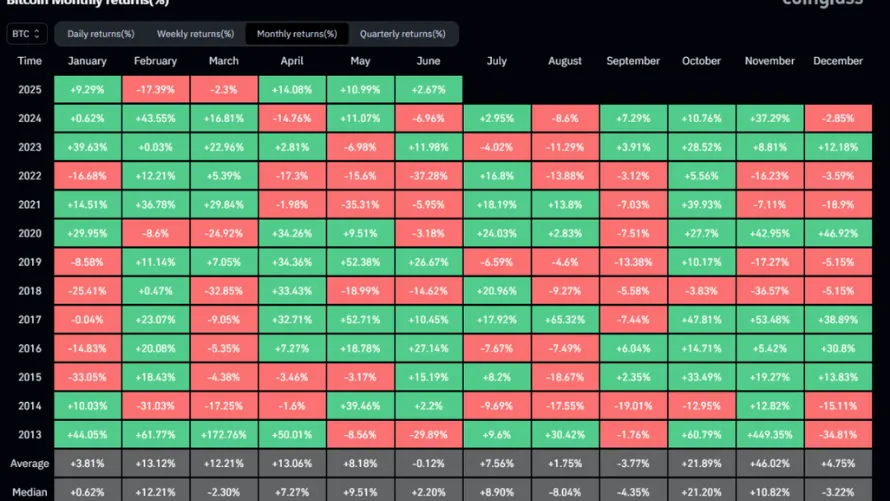Viewport: 890px width, 501px height.
Task: Click the -35.31% May 2021 cell
Action: coord(360,205)
